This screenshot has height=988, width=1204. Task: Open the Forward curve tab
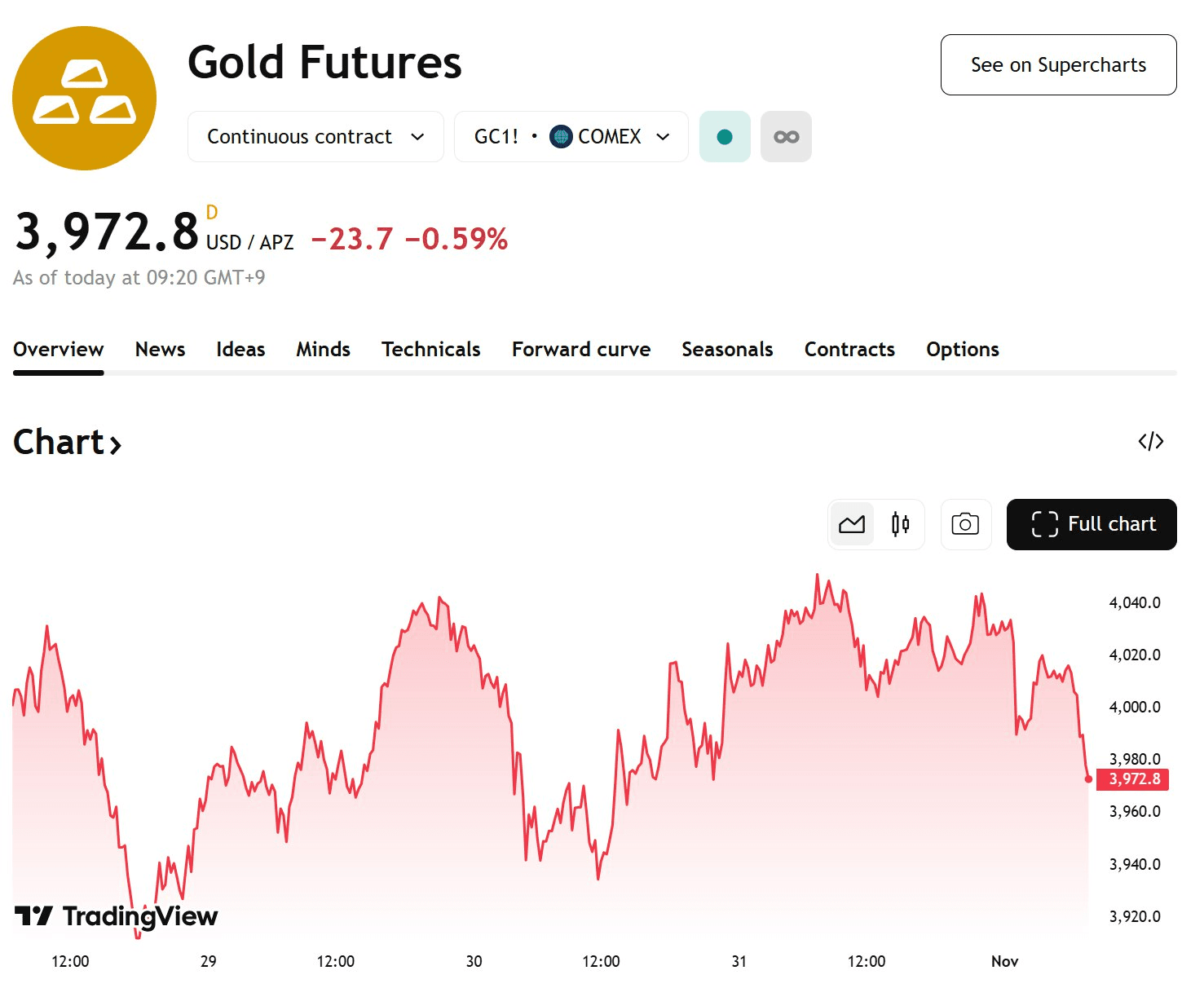tap(580, 350)
